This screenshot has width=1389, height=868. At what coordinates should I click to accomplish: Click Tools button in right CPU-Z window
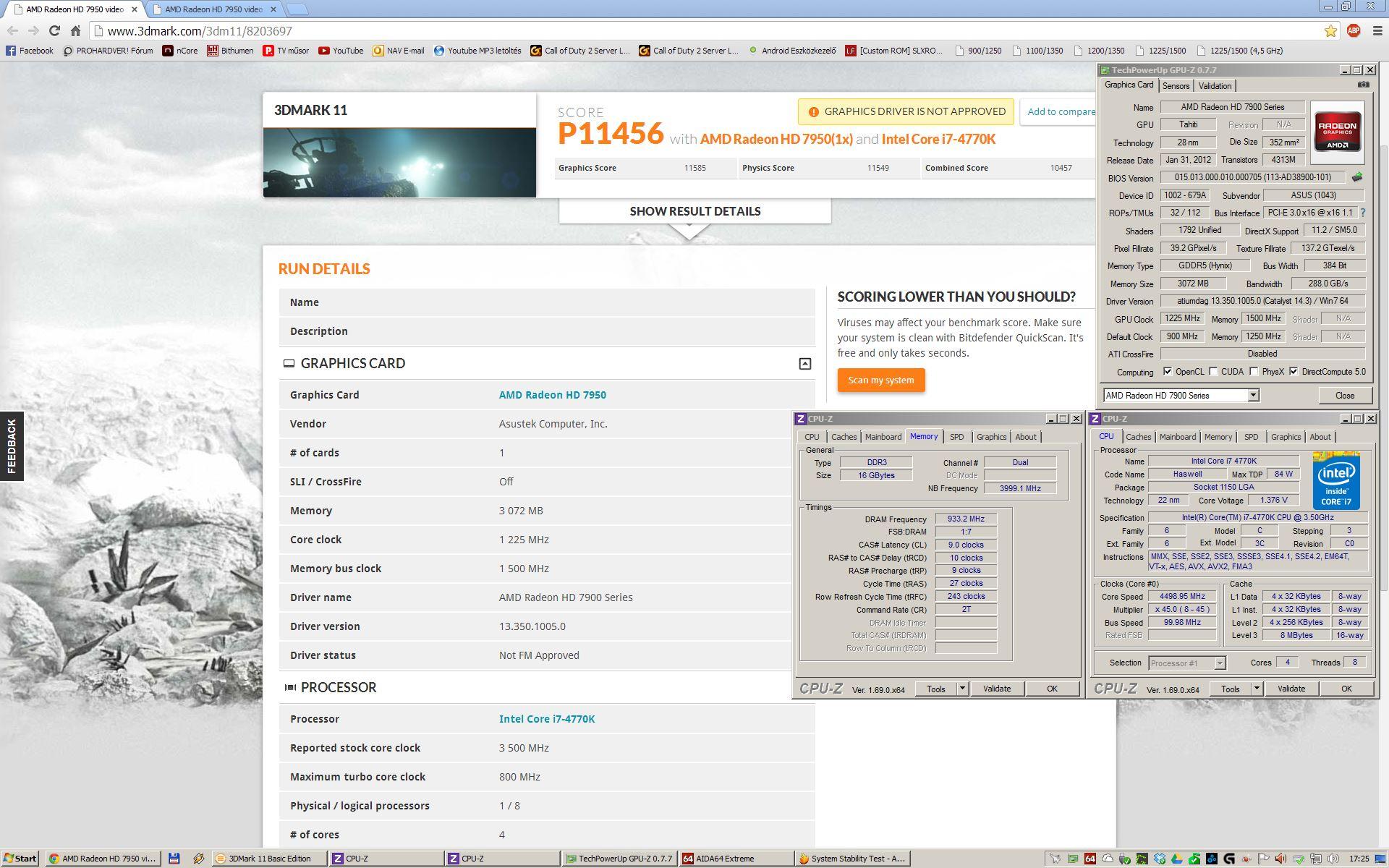pos(1230,689)
